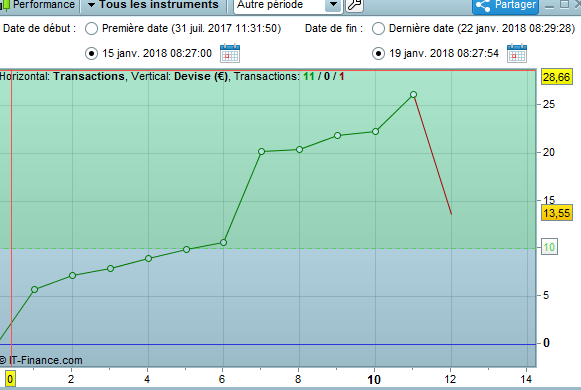The height and width of the screenshot is (390, 581).
Task: Click the red 1 losing transactions count
Action: pos(341,76)
